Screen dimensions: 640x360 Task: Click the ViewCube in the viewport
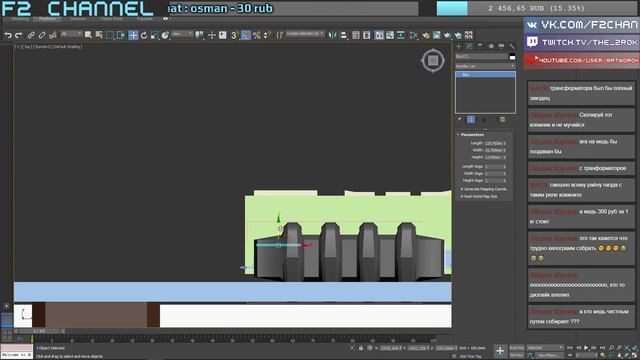point(433,61)
